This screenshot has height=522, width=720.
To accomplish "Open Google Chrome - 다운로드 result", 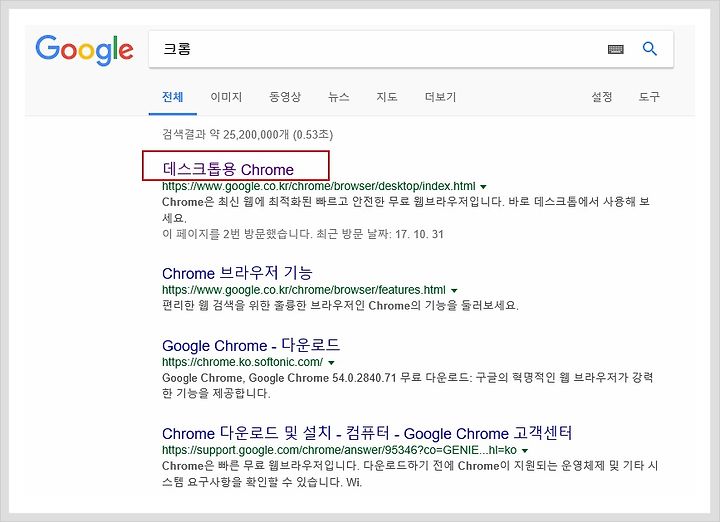I will tap(251, 345).
